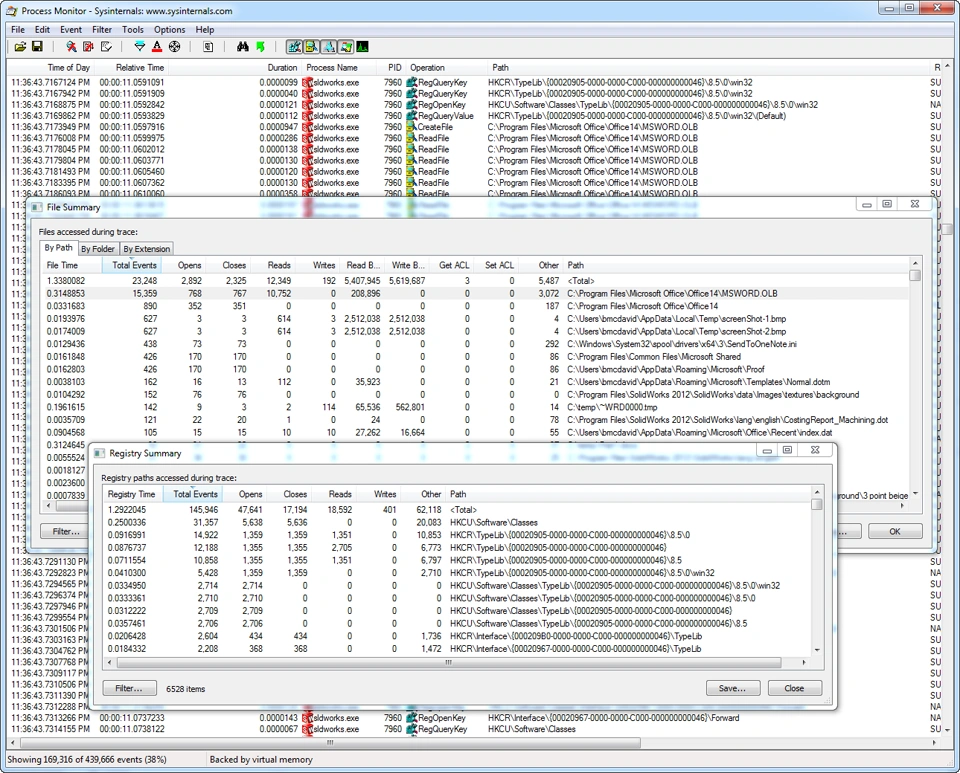Click the Process Monitor title bar icon

pyautogui.click(x=12, y=11)
